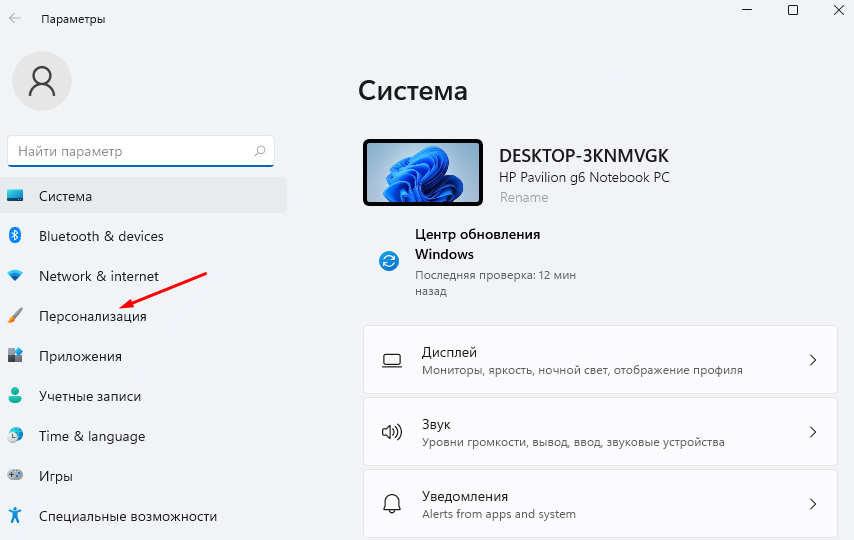
Task: Open the Уведомления settings card
Action: pos(600,503)
